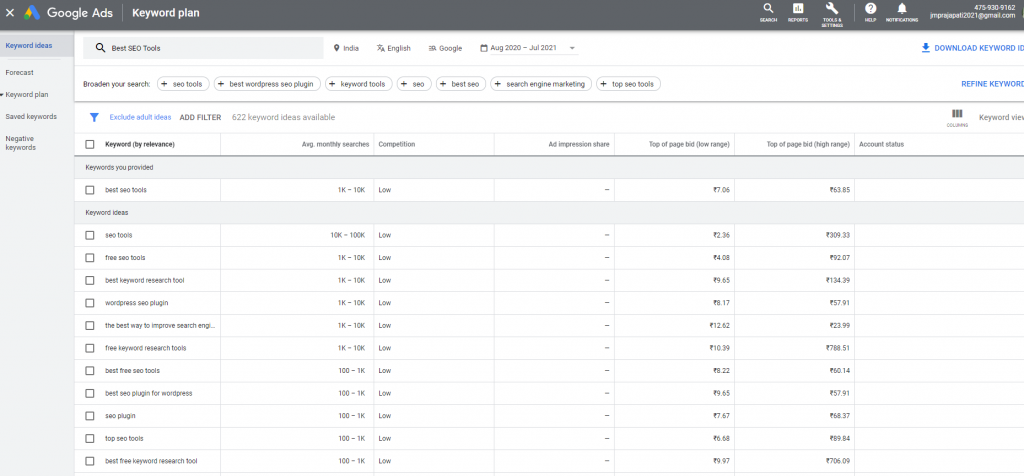The width and height of the screenshot is (1024, 476).
Task: Add 'seo tools' broaden-search chip
Action: tap(183, 84)
